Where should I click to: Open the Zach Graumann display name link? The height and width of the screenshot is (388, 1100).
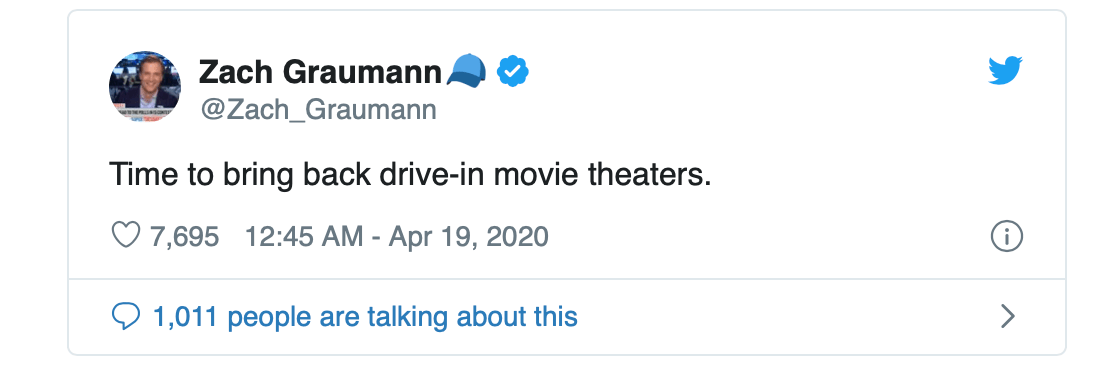coord(321,72)
